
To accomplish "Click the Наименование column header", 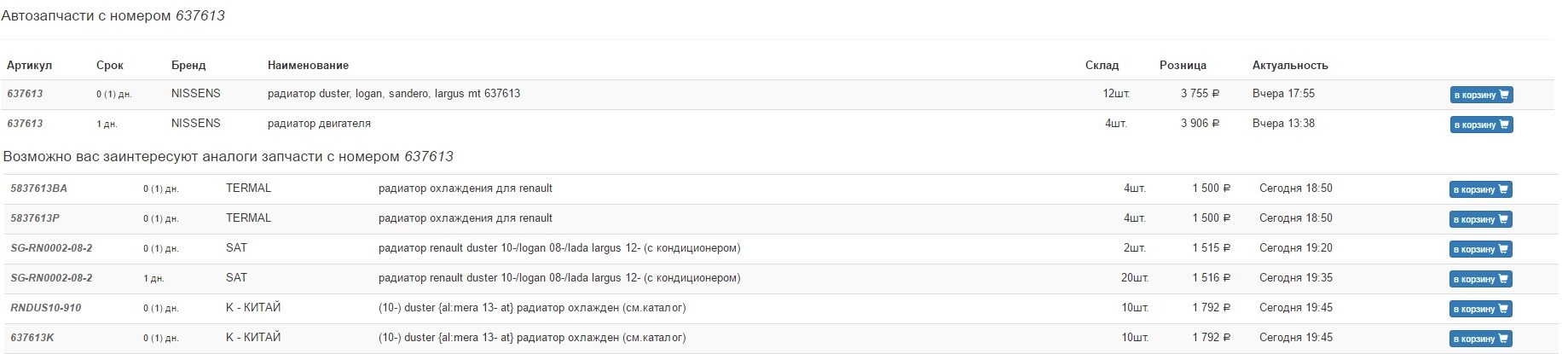I will pos(308,66).
